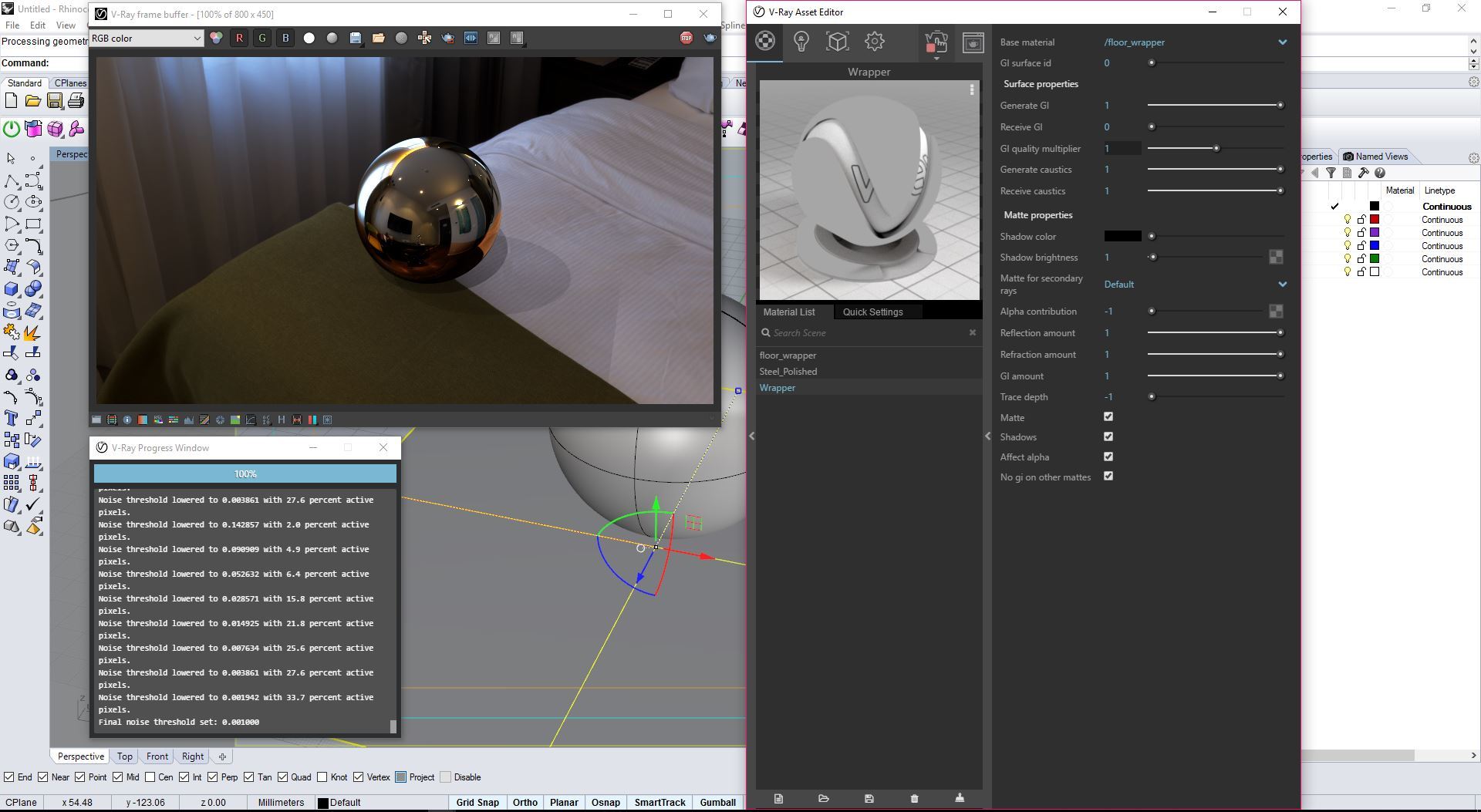Click the black Shadow color swatch

[1122, 237]
